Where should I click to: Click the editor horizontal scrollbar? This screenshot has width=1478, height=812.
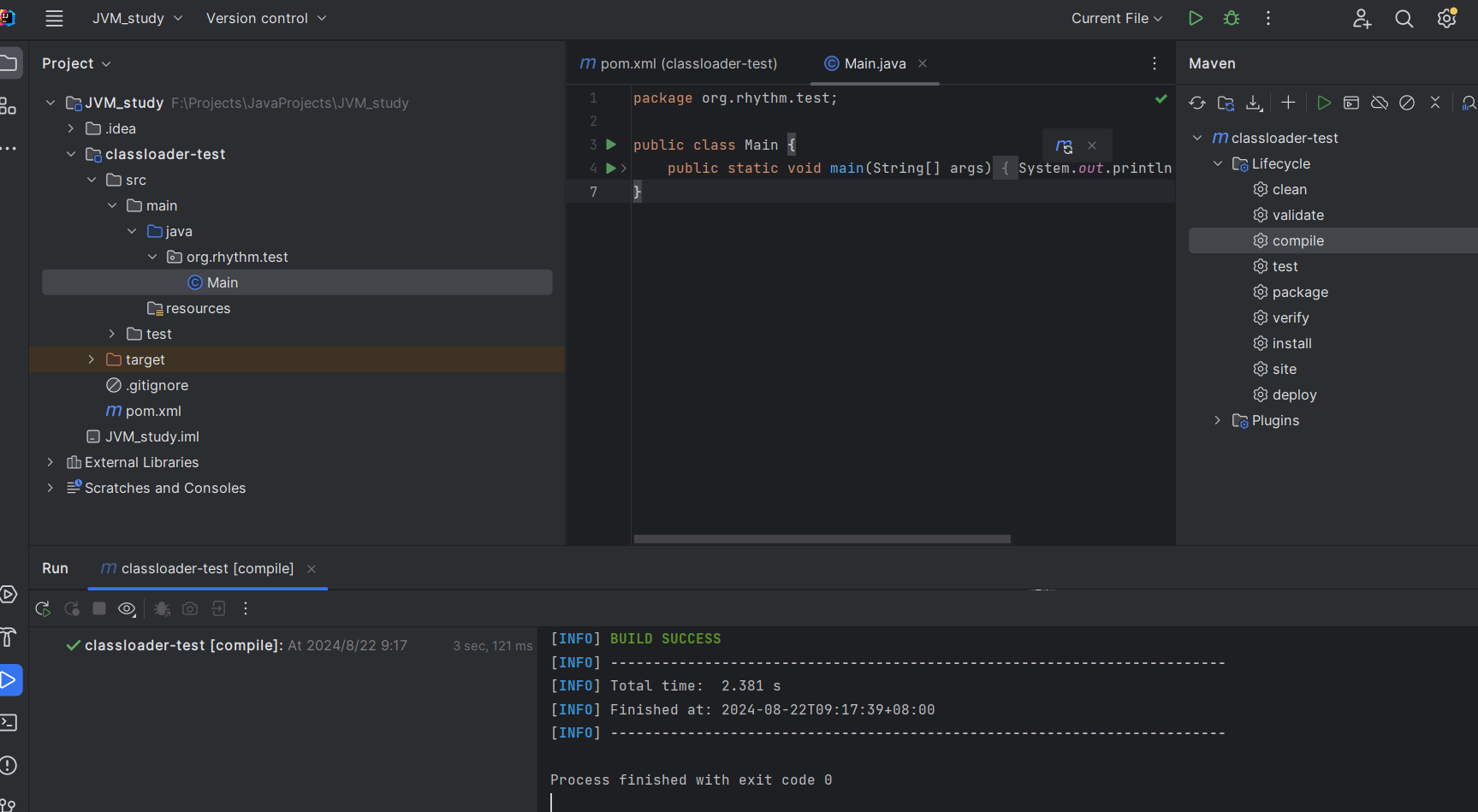pos(822,539)
